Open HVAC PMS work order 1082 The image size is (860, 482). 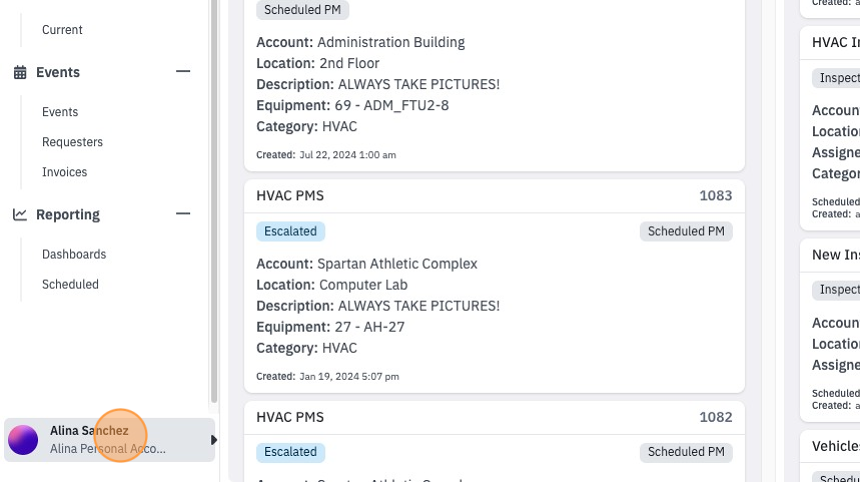pyautogui.click(x=494, y=442)
